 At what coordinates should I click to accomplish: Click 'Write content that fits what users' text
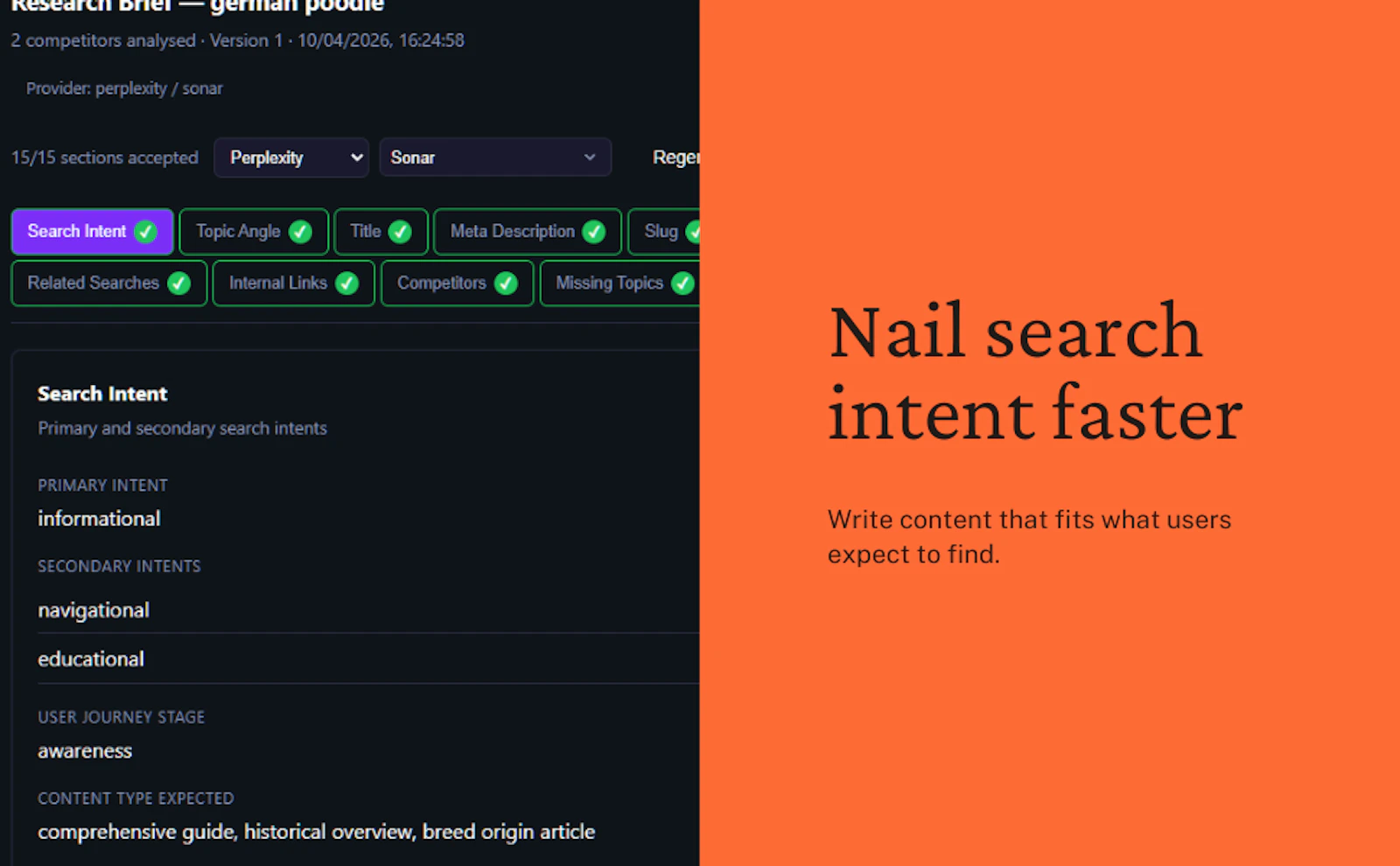[1029, 520]
